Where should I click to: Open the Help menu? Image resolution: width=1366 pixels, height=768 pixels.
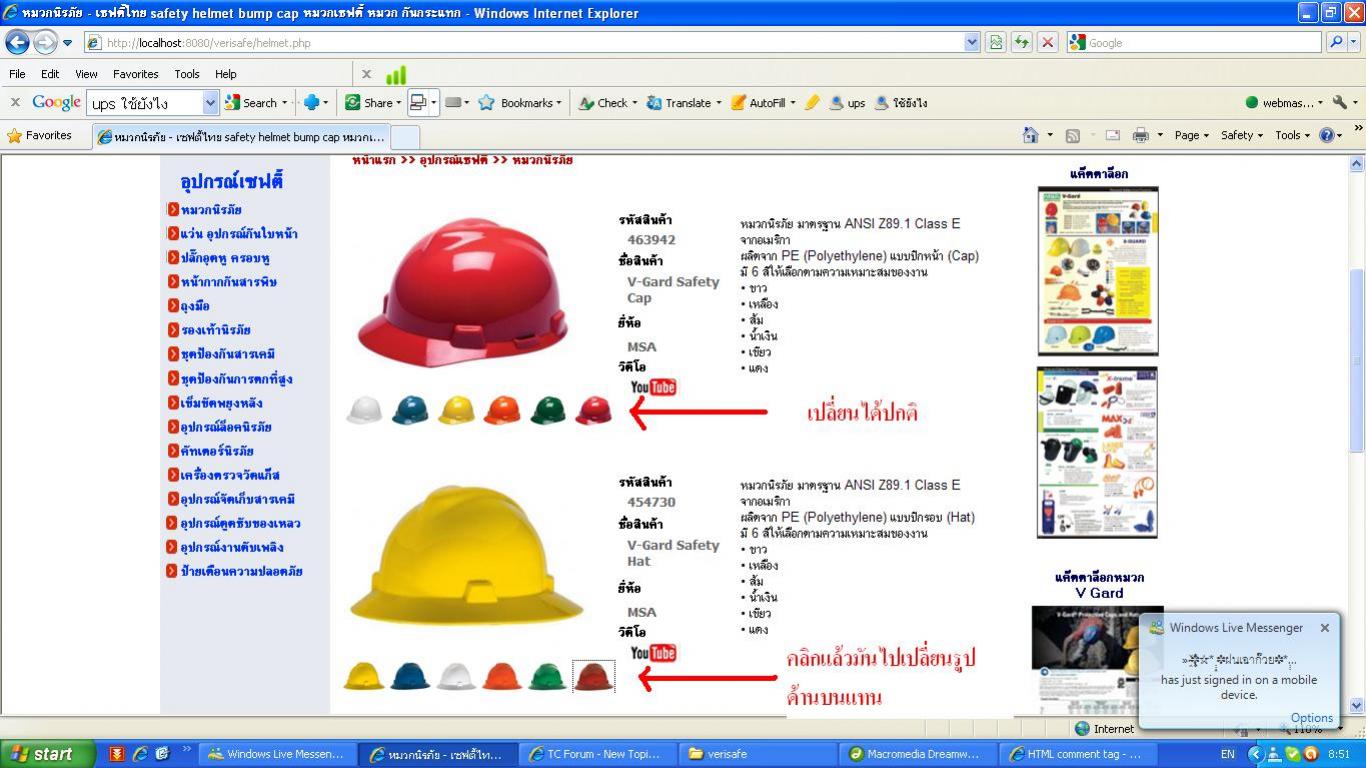coord(226,74)
